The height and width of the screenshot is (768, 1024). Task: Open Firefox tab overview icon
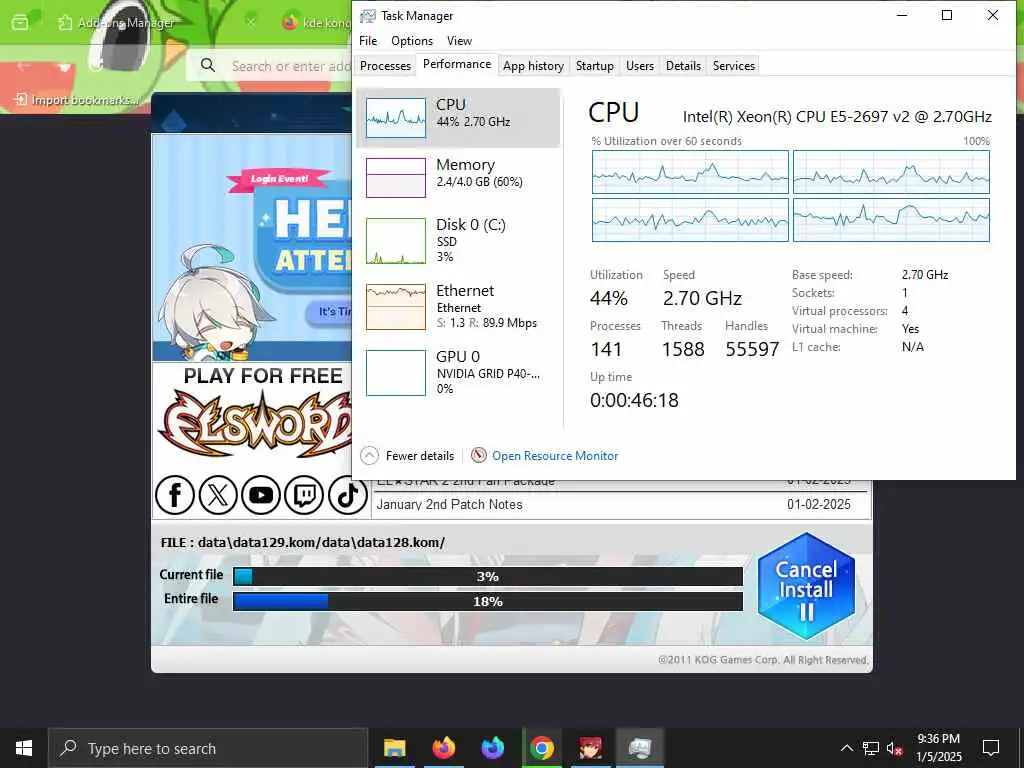click(x=20, y=23)
